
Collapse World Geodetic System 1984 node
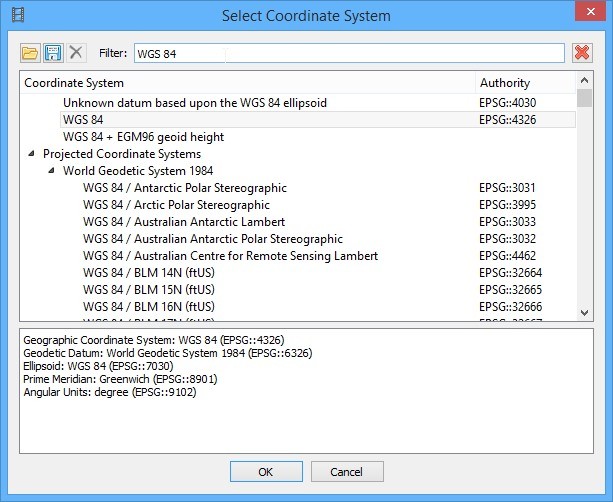51,170
